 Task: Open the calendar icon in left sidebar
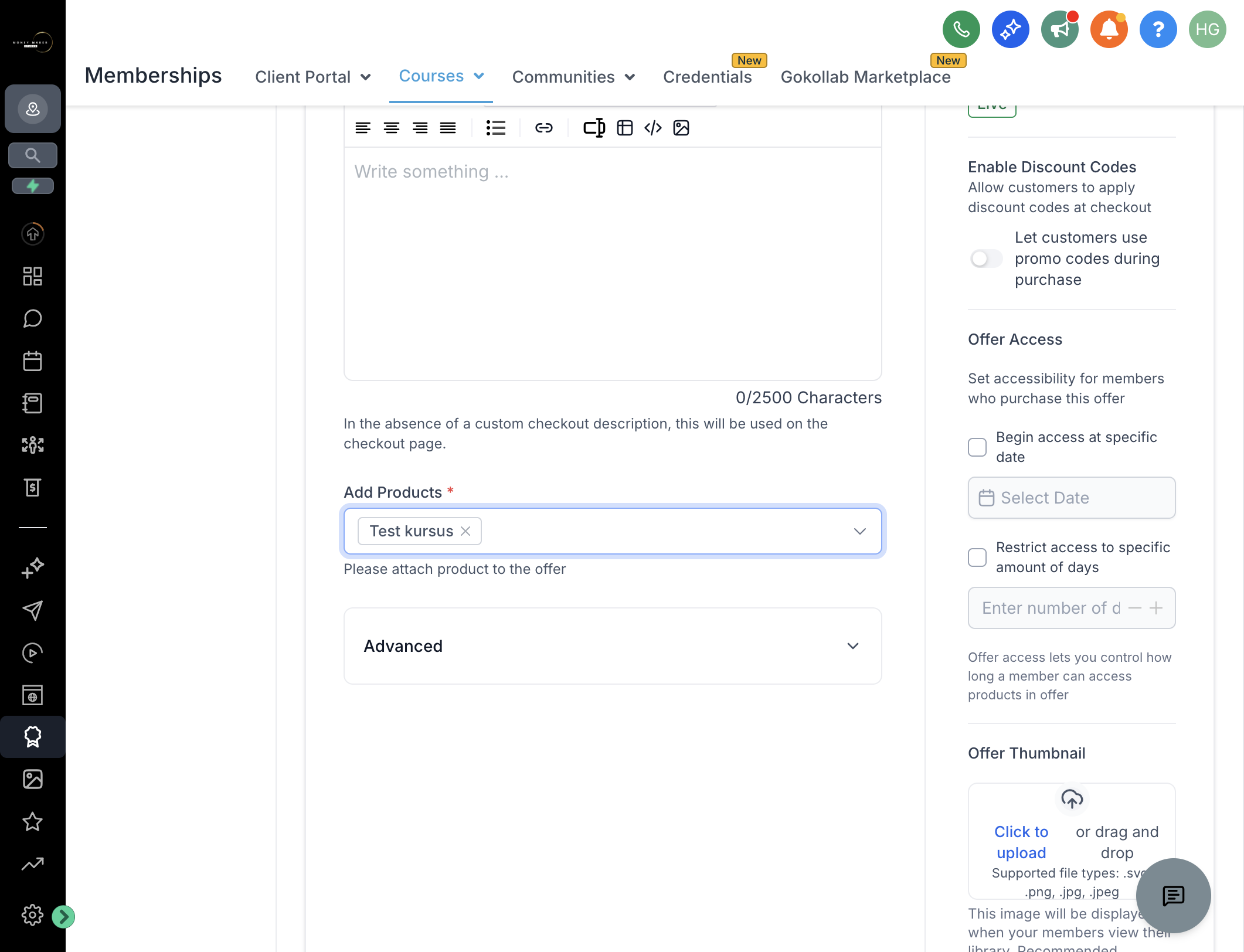(33, 361)
